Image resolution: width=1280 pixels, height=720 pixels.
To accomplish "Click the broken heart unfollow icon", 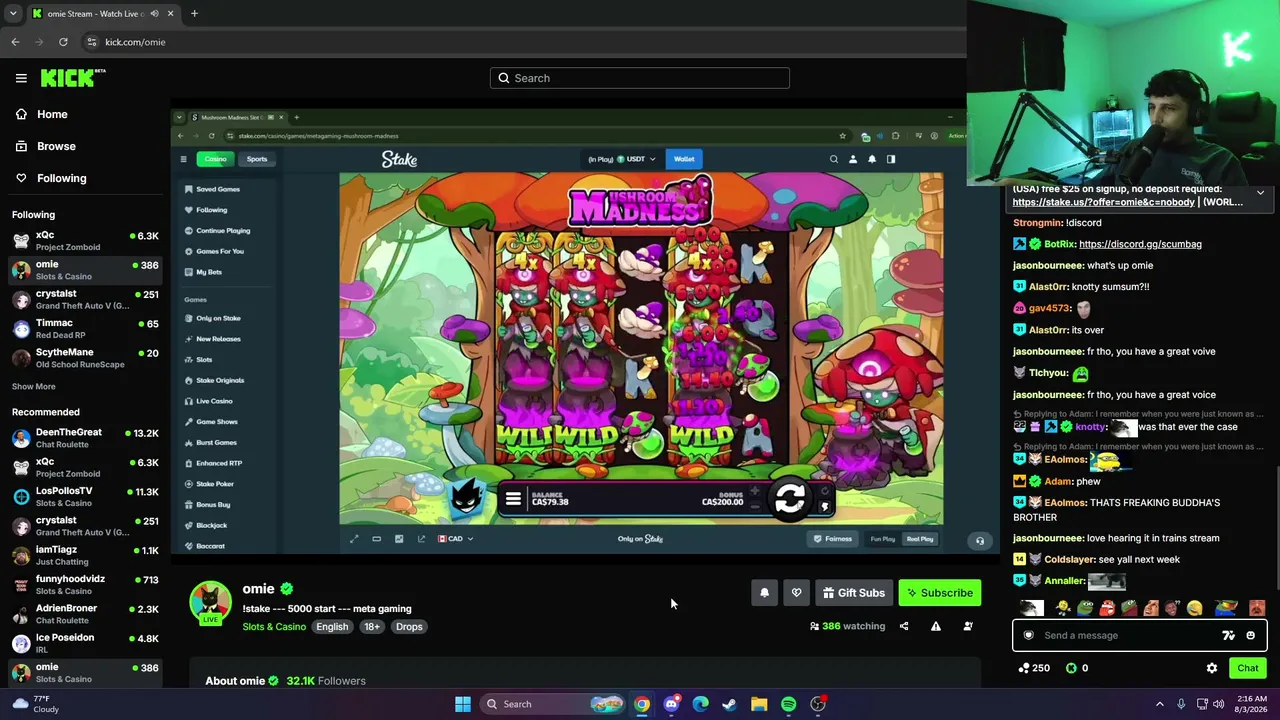I will [796, 593].
